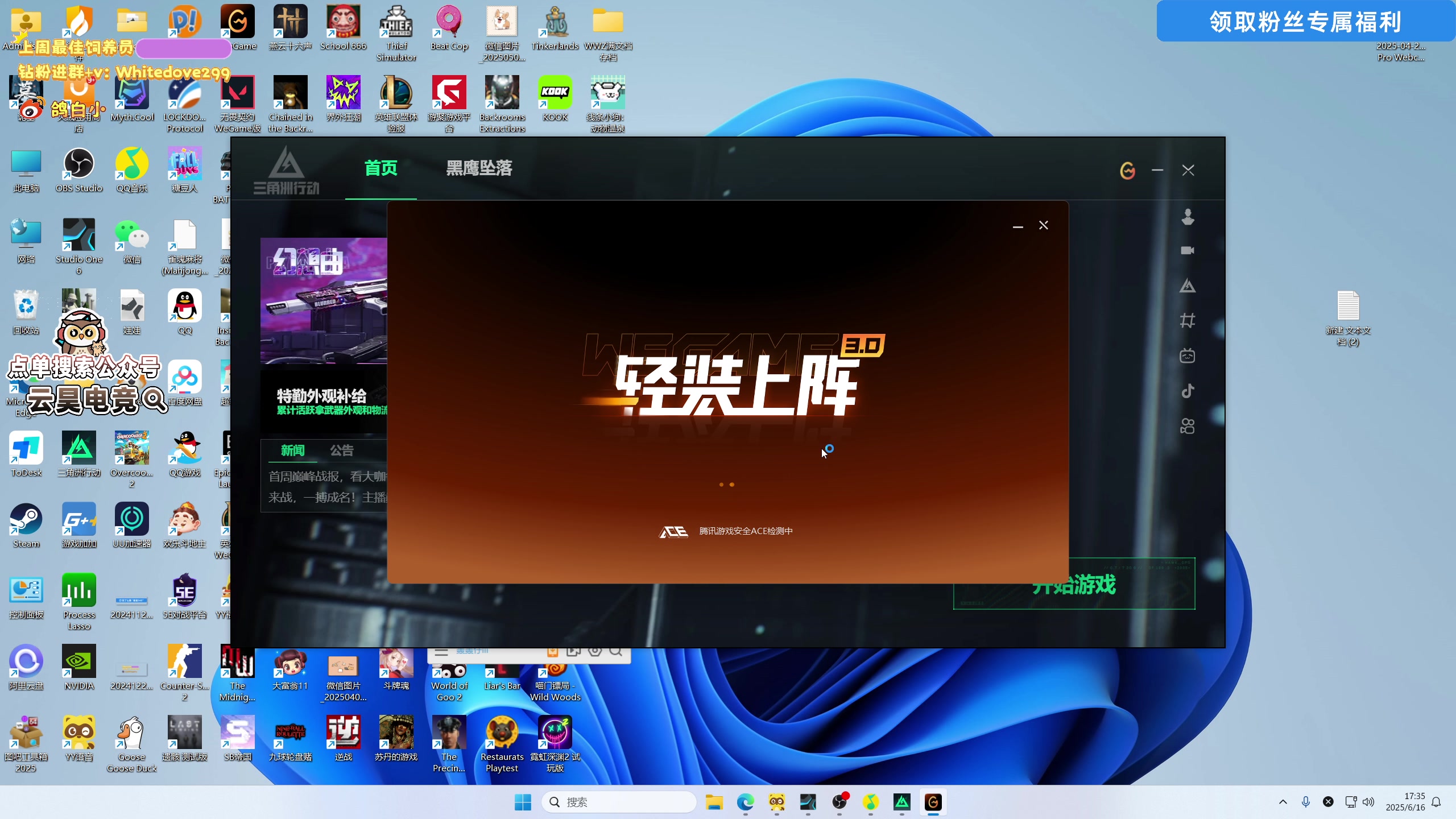This screenshot has width=1456, height=819.
Task: Click launcher sidebar Bilibili icon
Action: click(1188, 356)
